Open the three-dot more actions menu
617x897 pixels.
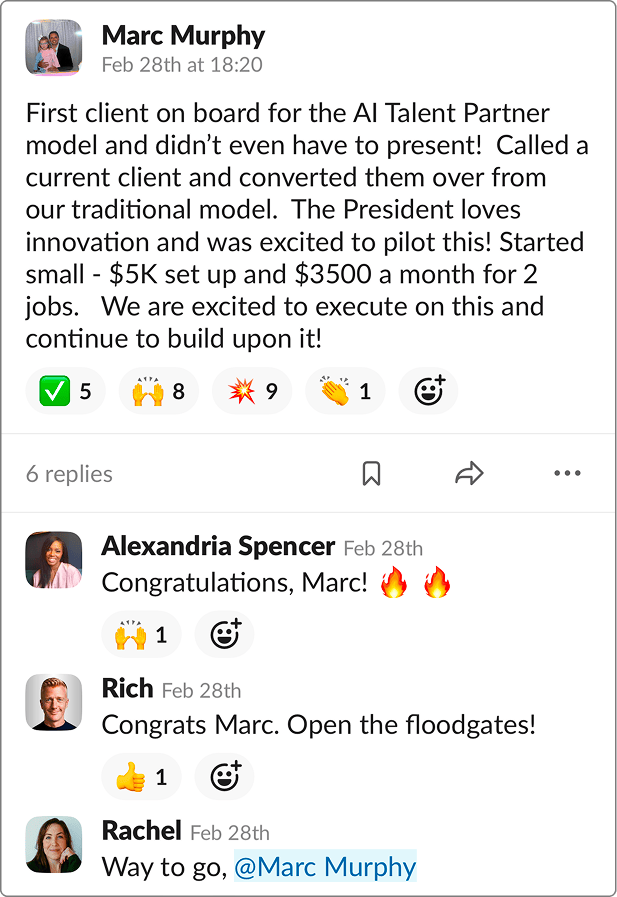567,474
